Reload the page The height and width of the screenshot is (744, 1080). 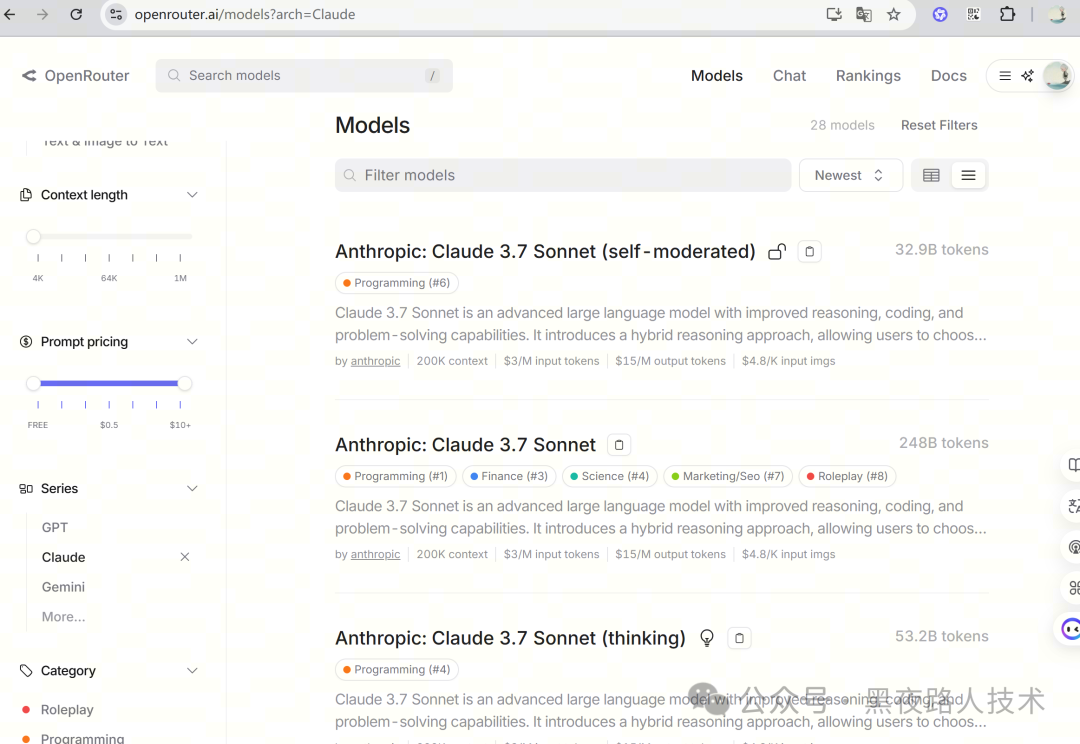click(x=76, y=14)
